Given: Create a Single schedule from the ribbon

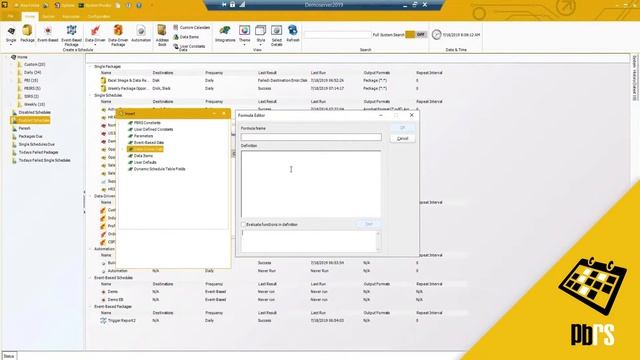Looking at the screenshot, I should pos(11,33).
